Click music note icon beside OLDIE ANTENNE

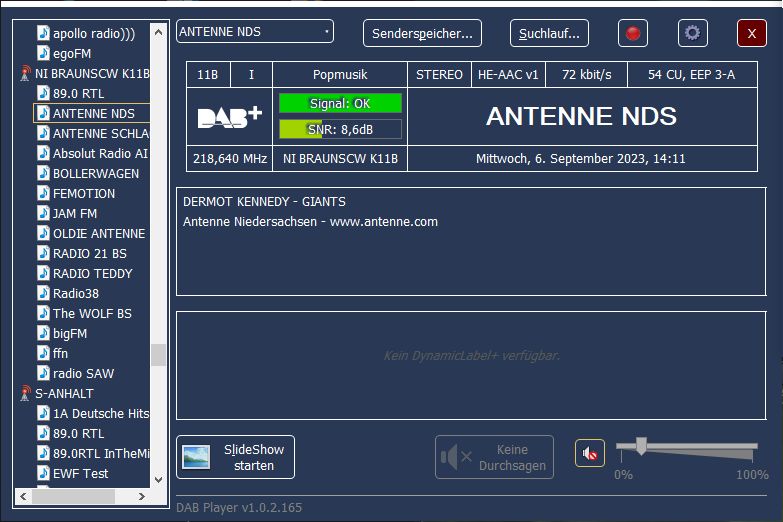[43, 233]
